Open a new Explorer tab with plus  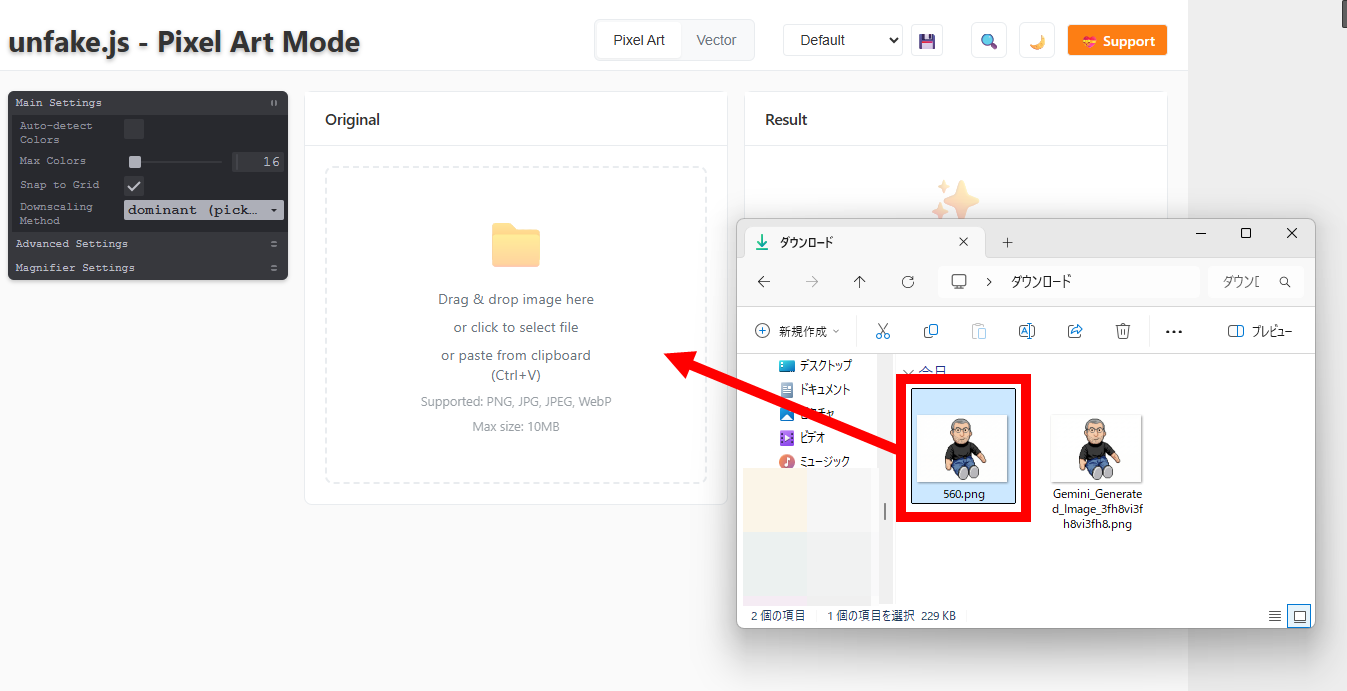tap(1007, 242)
